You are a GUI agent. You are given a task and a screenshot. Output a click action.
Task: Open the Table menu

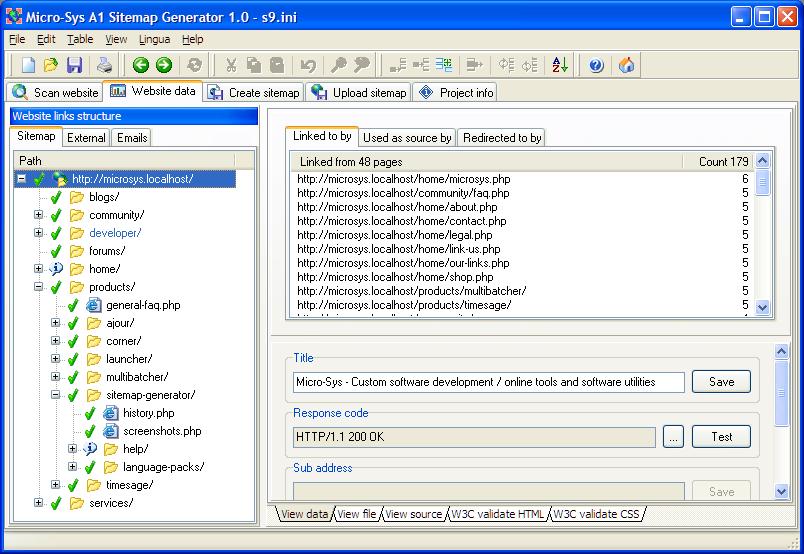point(80,39)
